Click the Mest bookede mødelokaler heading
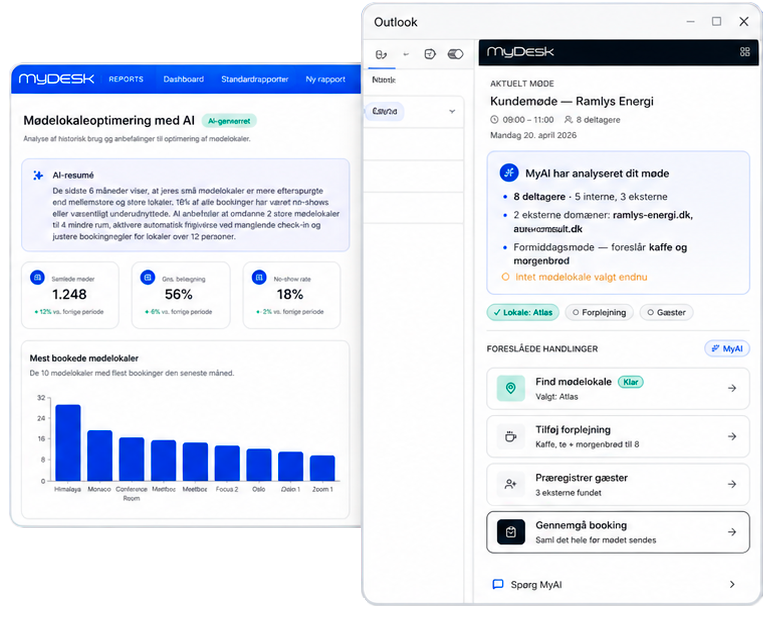The height and width of the screenshot is (627, 773). coord(84,358)
